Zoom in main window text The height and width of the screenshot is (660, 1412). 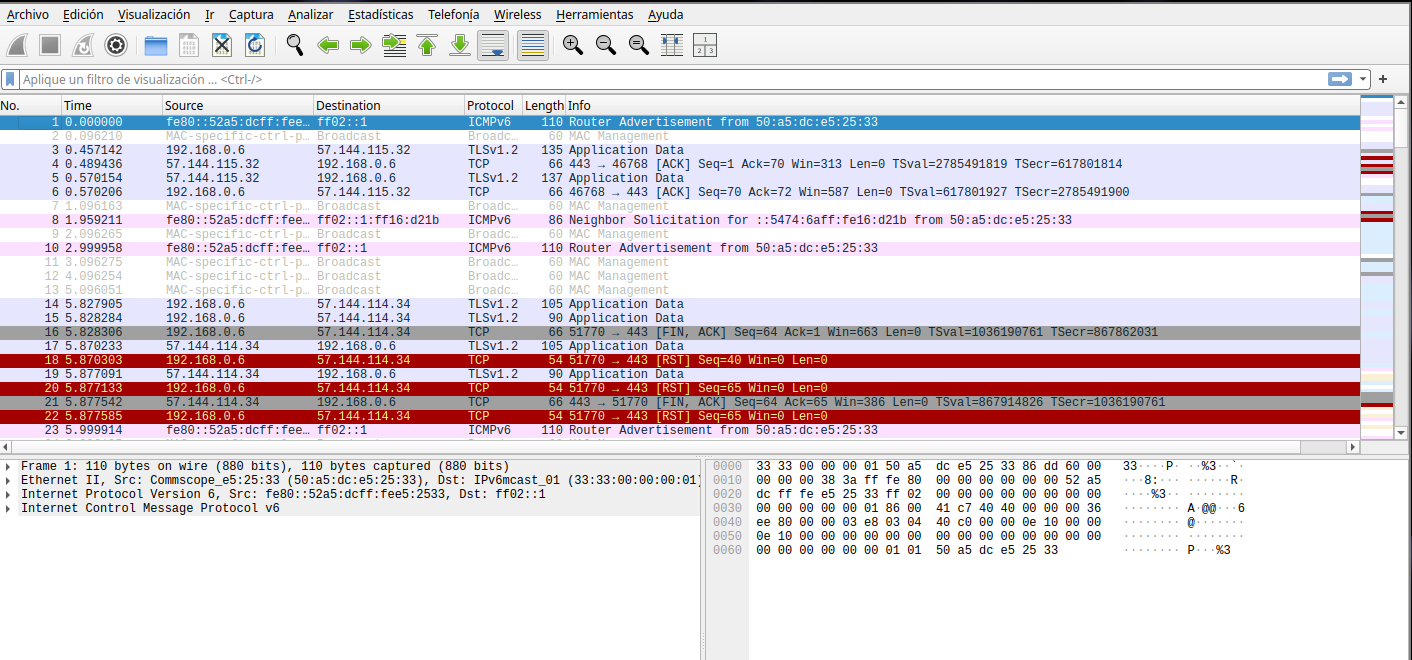coord(573,45)
